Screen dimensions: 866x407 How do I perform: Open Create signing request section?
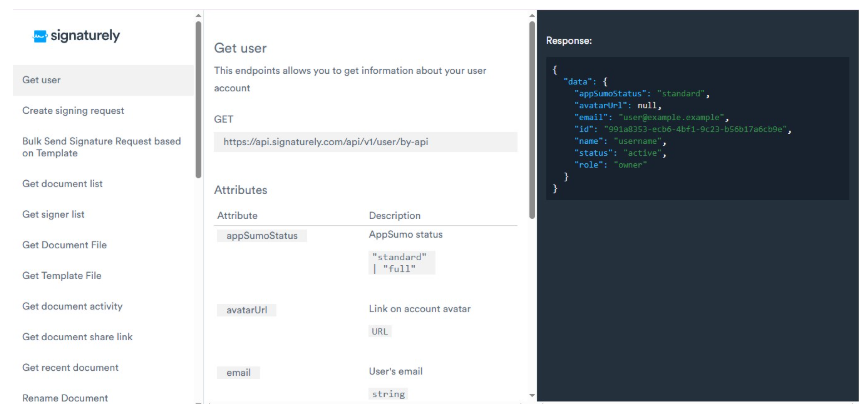point(73,111)
